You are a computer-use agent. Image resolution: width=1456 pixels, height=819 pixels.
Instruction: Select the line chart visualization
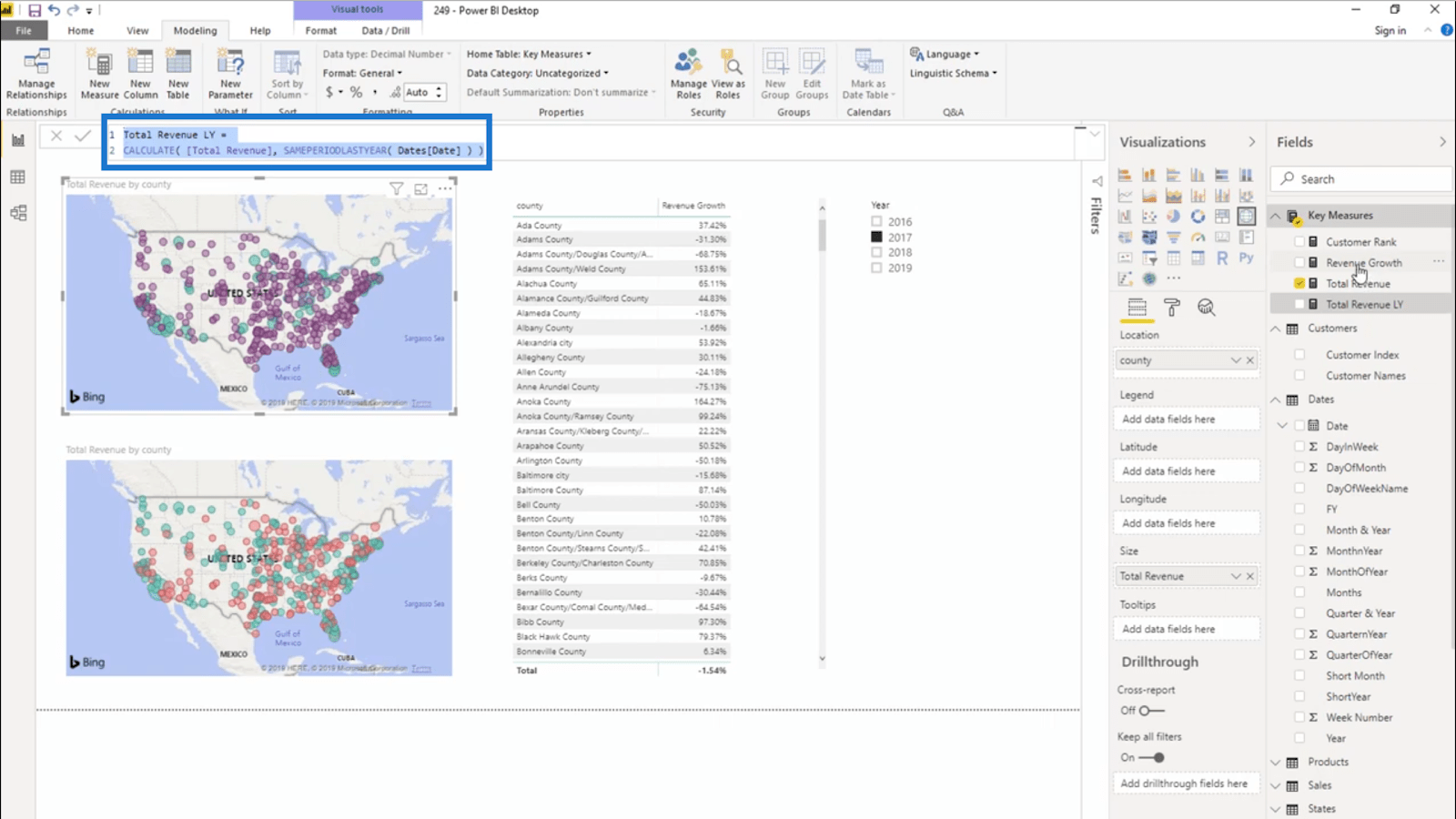(1126, 195)
